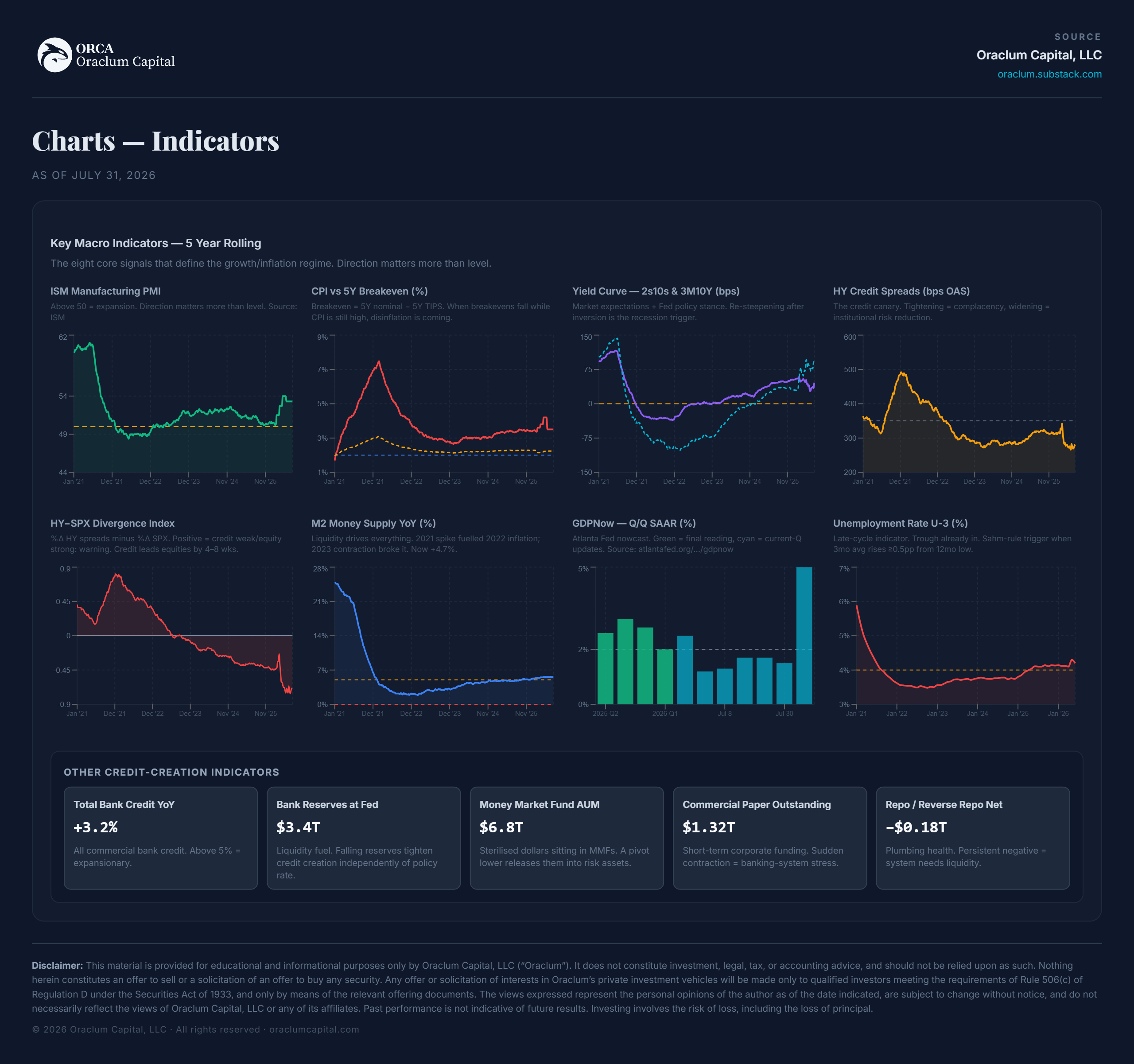Click the SOURCE label in header
This screenshot has width=1134, height=1064.
pyautogui.click(x=1078, y=36)
